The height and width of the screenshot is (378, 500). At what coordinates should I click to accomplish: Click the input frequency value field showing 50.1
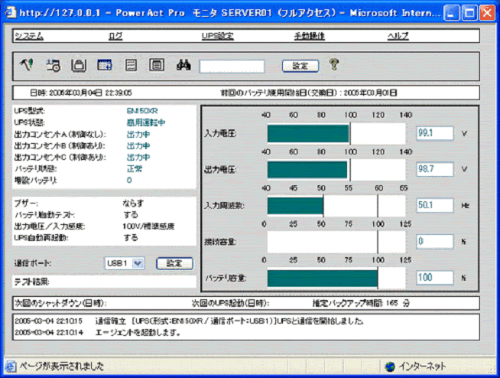point(435,205)
